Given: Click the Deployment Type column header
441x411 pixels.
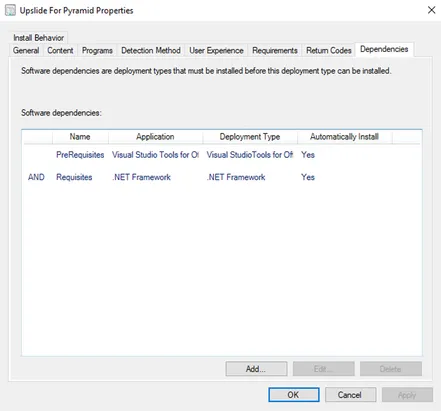Looking at the screenshot, I should click(x=250, y=137).
